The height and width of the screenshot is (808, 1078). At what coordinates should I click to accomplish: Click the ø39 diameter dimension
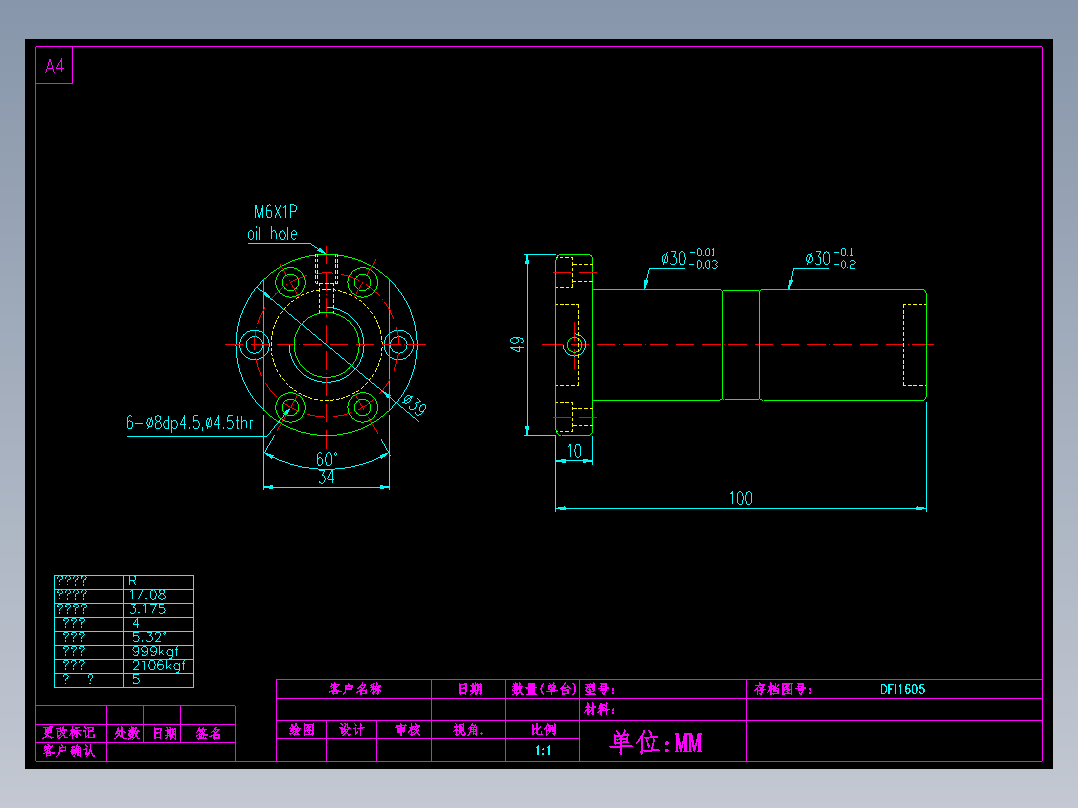414,404
